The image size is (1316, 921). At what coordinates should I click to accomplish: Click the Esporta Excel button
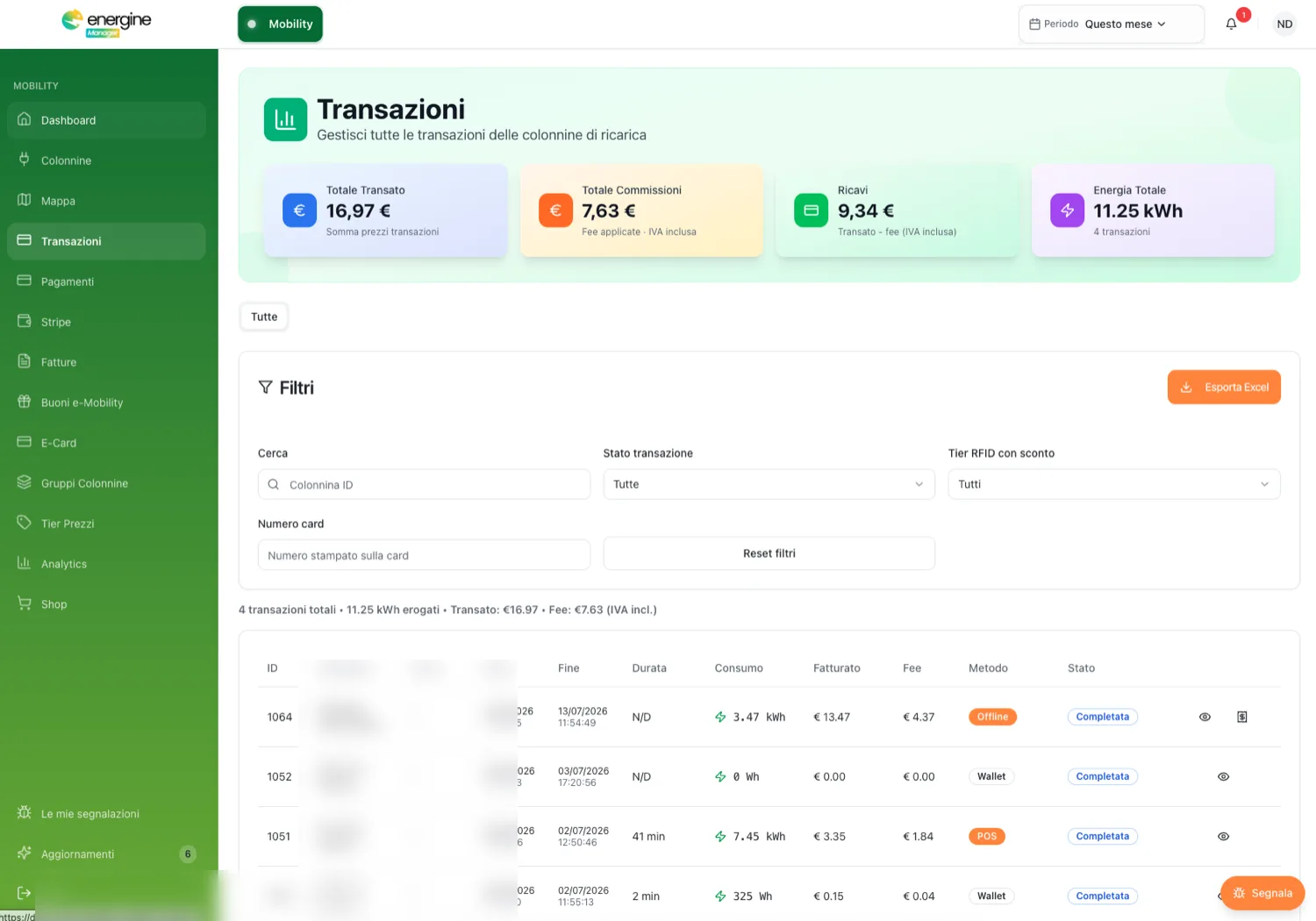[x=1224, y=387]
